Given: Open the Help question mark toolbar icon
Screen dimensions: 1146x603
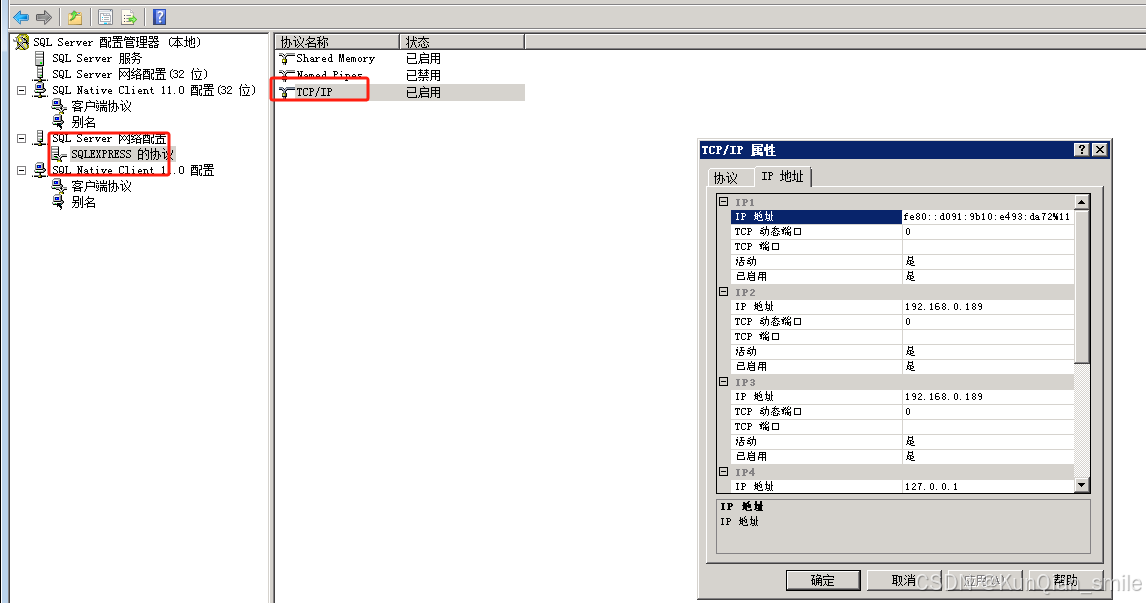Looking at the screenshot, I should (160, 17).
